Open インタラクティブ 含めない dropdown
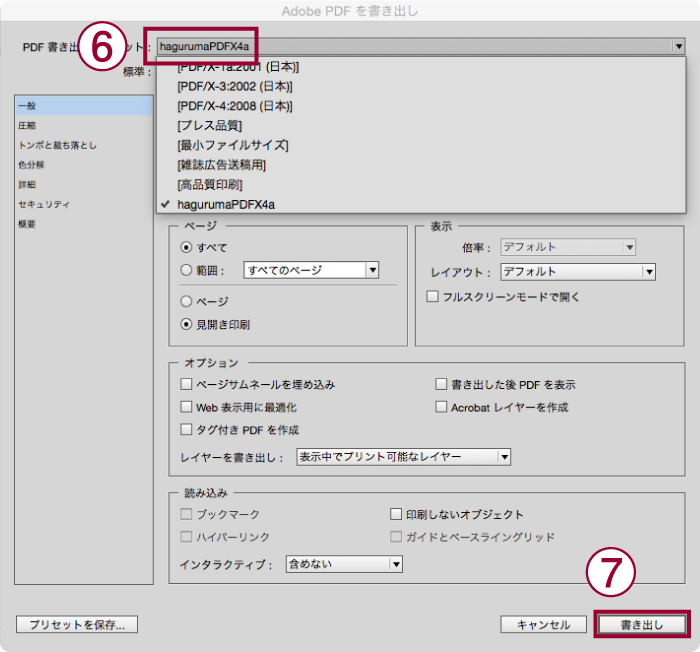 344,564
